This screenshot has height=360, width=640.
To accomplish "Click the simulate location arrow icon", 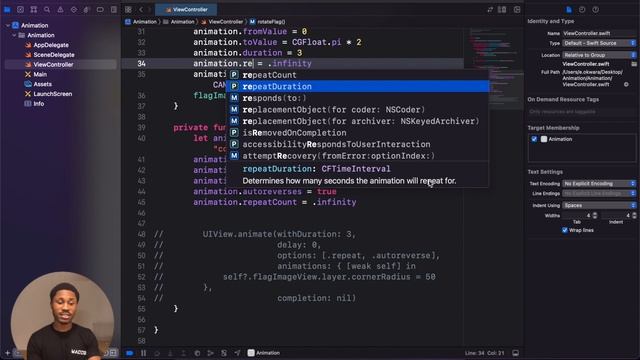I will click(237, 353).
